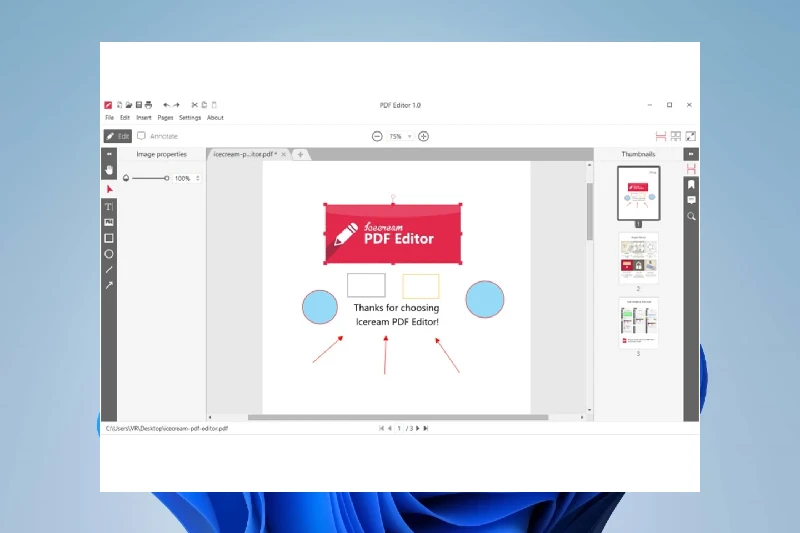Click the right blue circle shape
The image size is (800, 533).
click(485, 299)
